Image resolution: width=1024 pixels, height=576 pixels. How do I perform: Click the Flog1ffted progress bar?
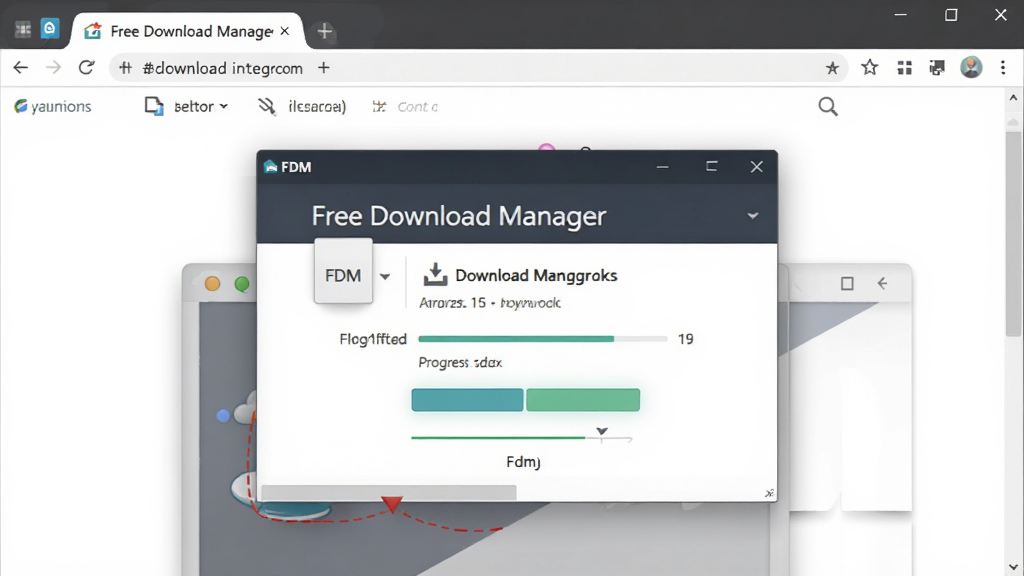click(543, 339)
